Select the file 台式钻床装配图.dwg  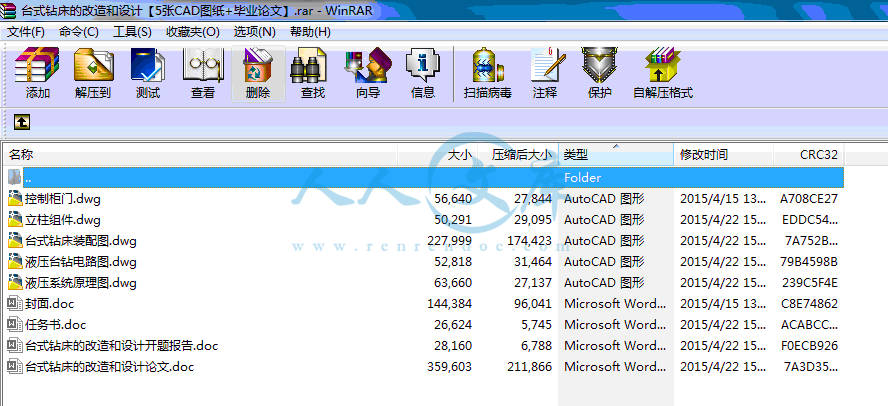pyautogui.click(x=81, y=241)
